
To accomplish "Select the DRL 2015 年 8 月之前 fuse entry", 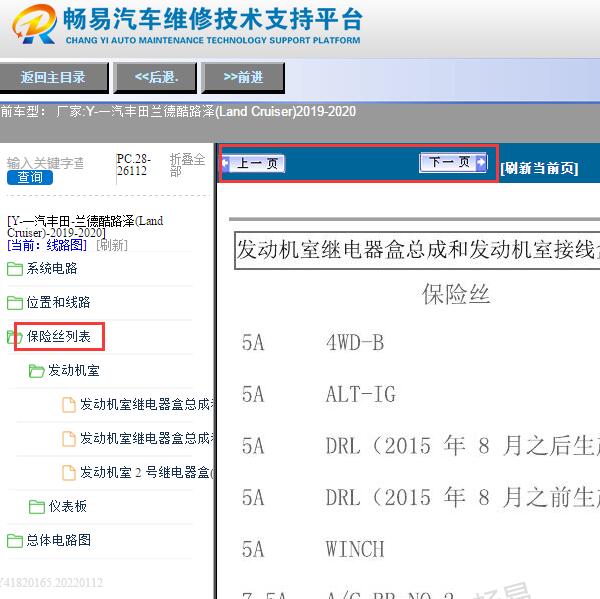I will (x=463, y=498).
